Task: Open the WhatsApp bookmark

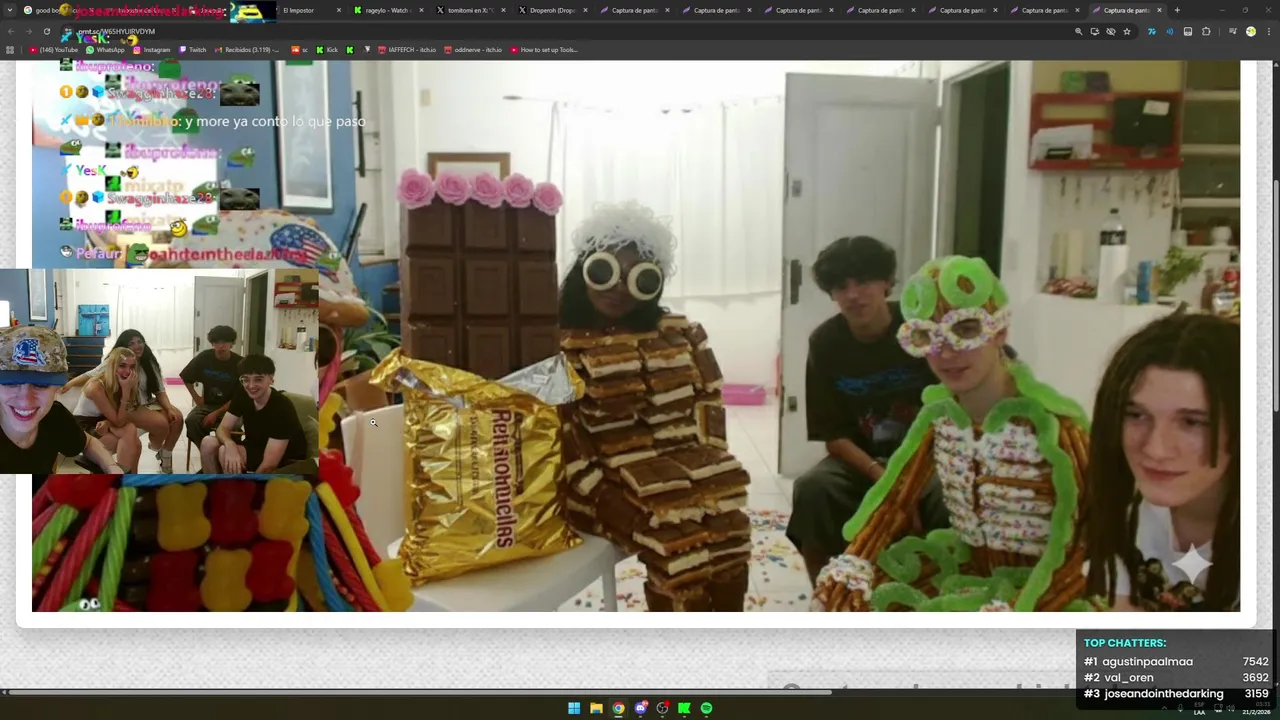Action: tap(106, 49)
